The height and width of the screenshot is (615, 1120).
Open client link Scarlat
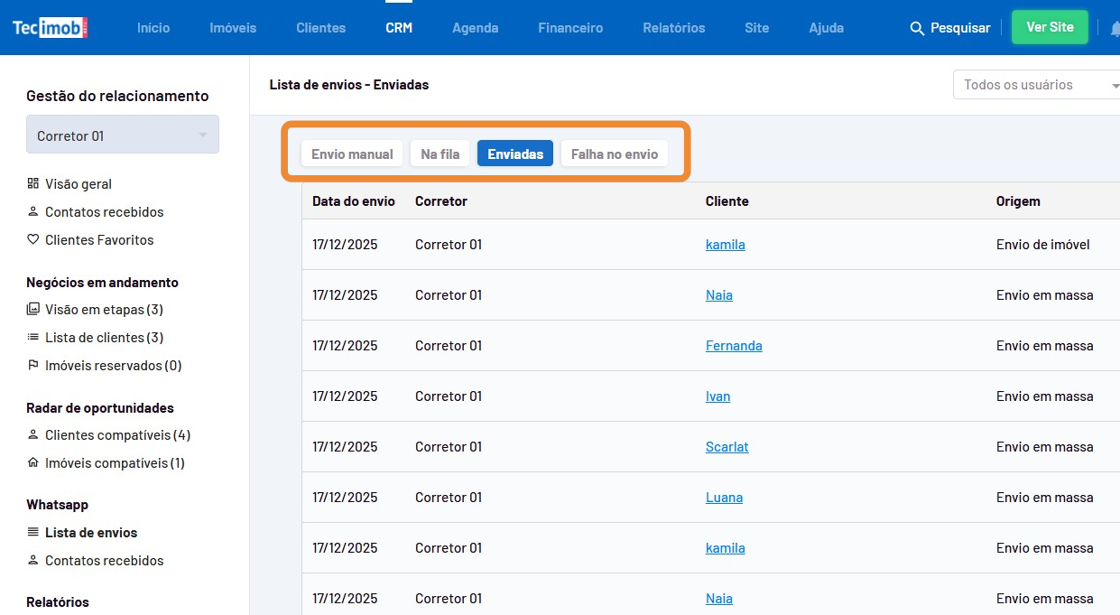click(726, 447)
